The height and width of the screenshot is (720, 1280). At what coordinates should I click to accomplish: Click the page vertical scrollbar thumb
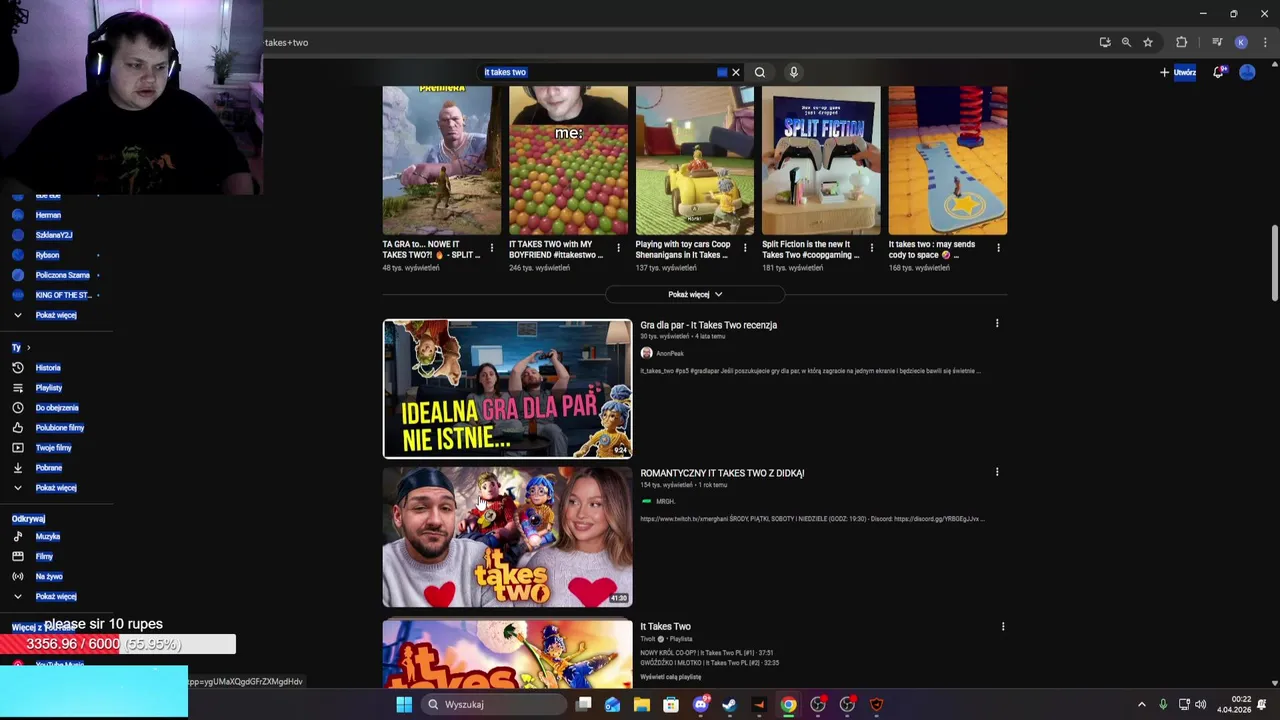[1274, 262]
